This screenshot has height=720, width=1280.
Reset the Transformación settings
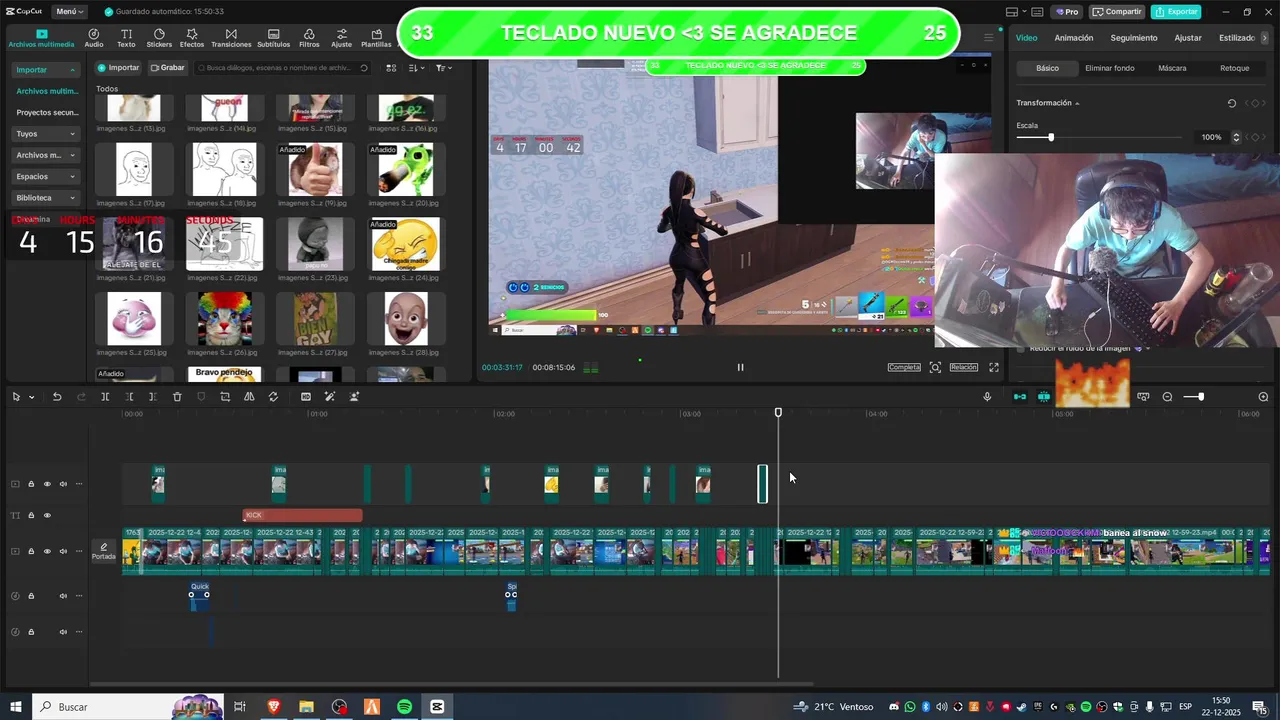[1232, 103]
